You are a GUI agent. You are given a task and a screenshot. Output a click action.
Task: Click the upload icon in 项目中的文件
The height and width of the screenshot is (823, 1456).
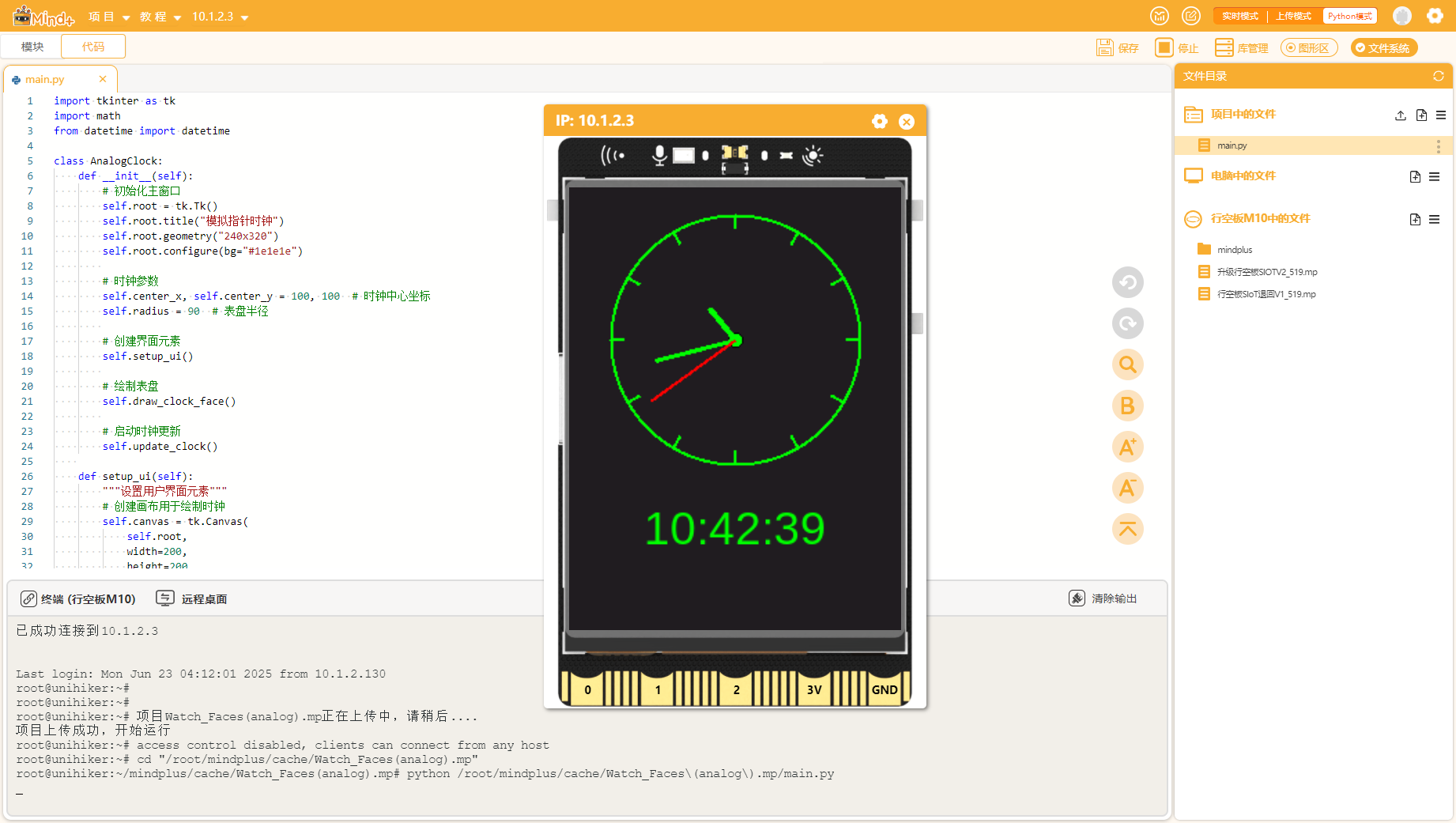pyautogui.click(x=1400, y=115)
